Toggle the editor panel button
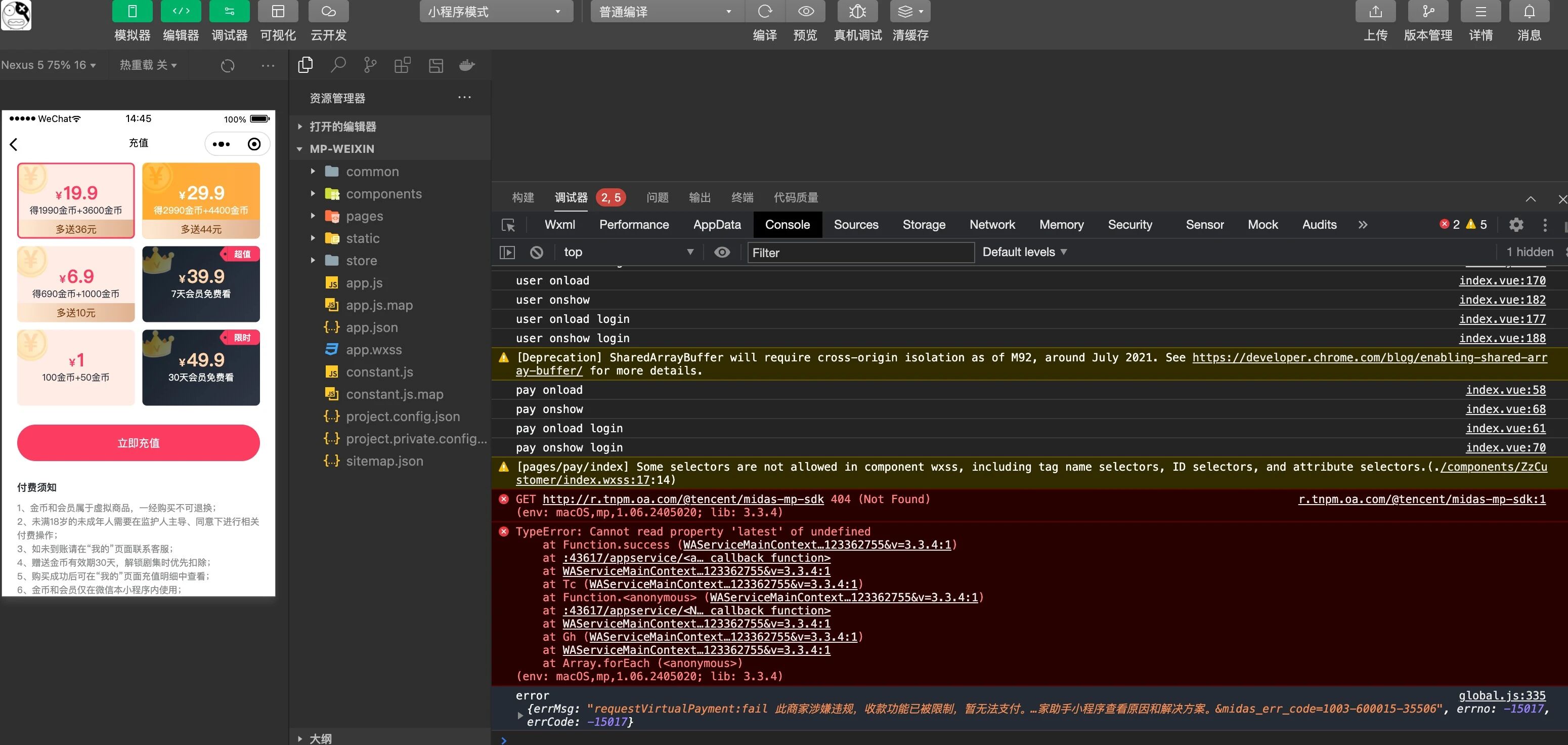The height and width of the screenshot is (745, 1568). click(x=181, y=12)
